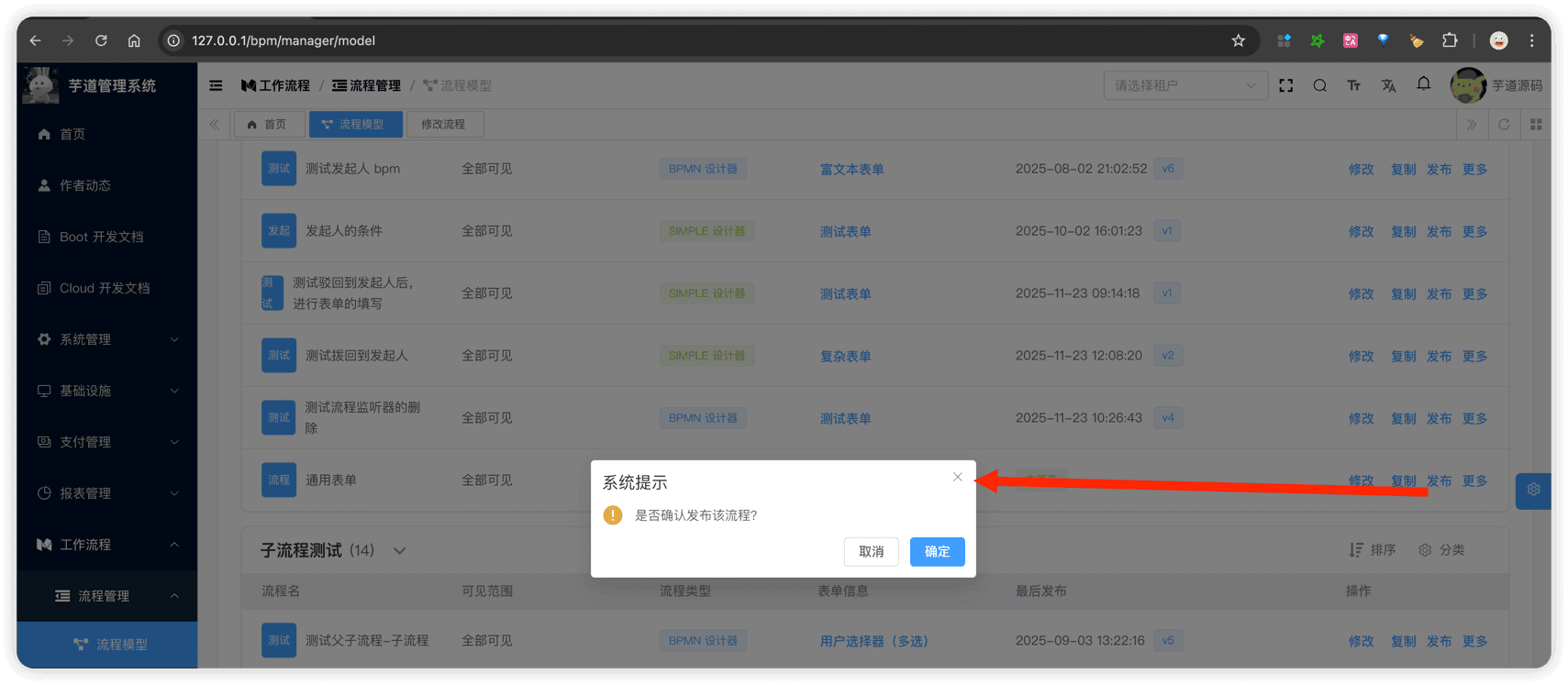Confirm publishing with the 确定 button
This screenshot has height=685, width=1568.
pyautogui.click(x=937, y=551)
